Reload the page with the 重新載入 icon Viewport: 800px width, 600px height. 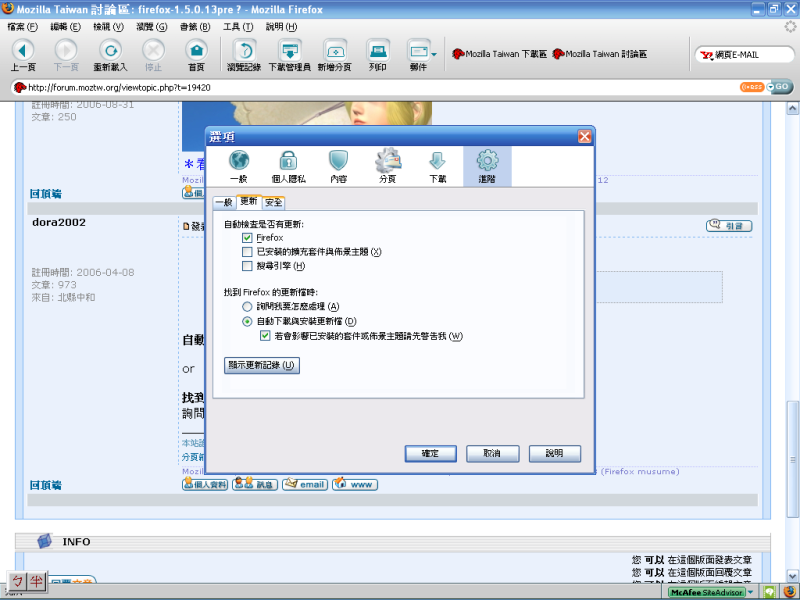[x=110, y=55]
